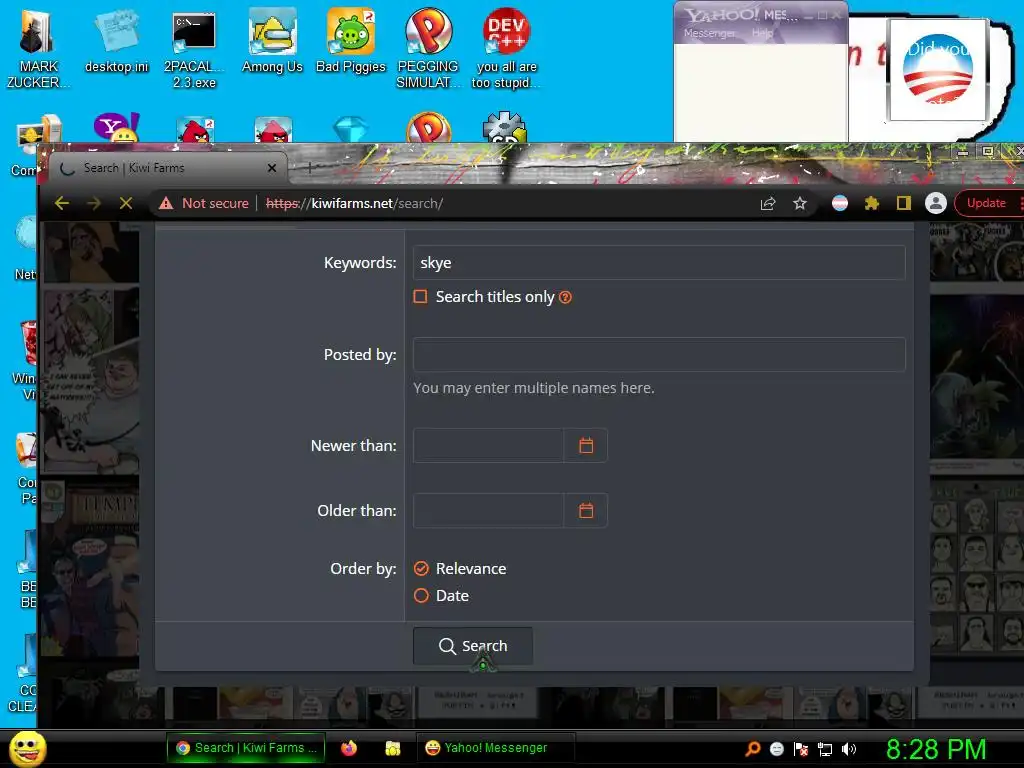The height and width of the screenshot is (768, 1024).
Task: Select Date ordering option
Action: (421, 596)
